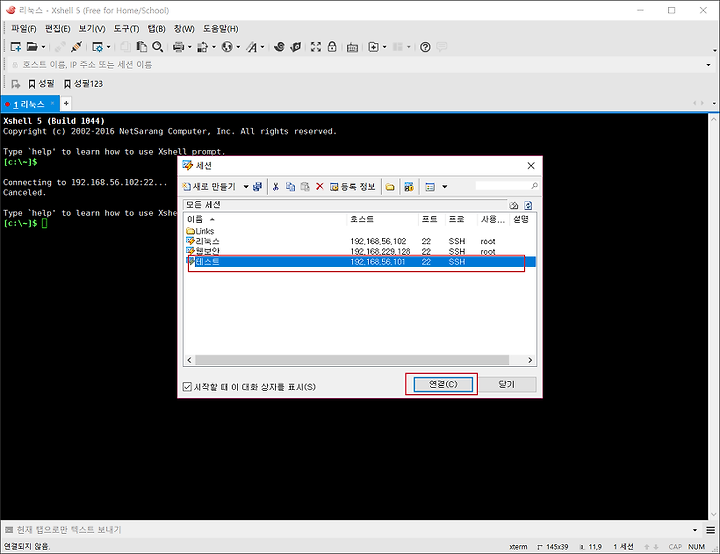Launch Xagent with the flag icon
Viewport: 720px width, 554px height.
tap(296, 47)
